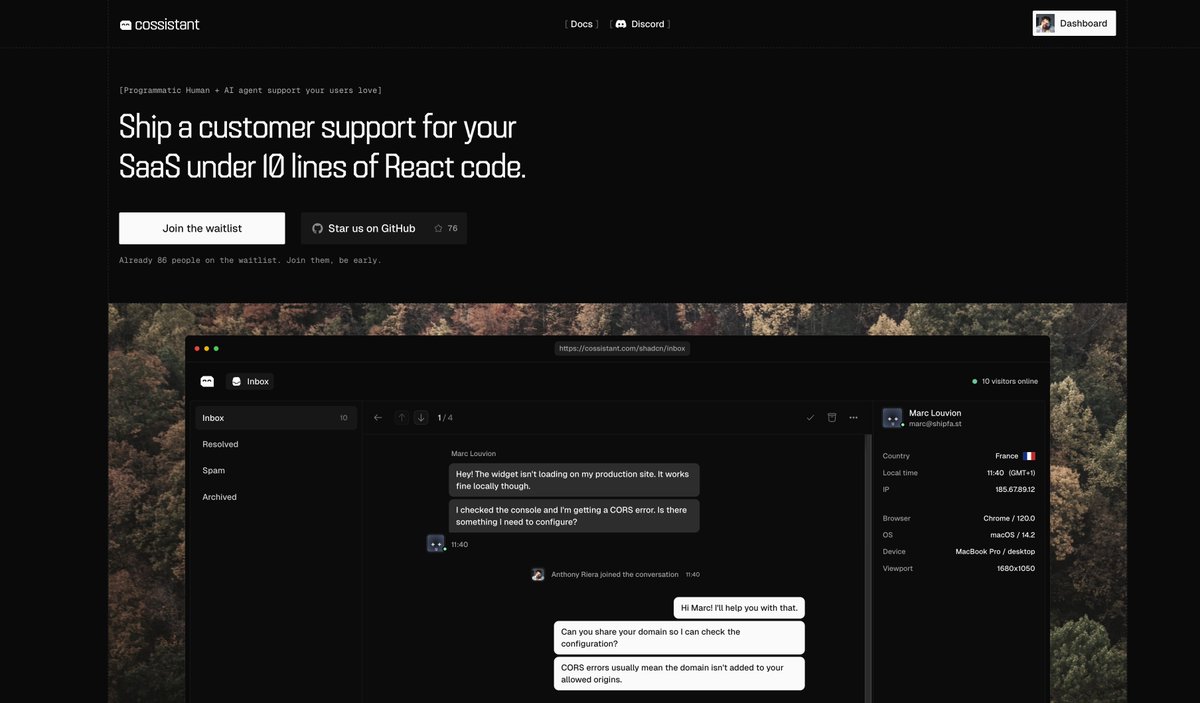This screenshot has height=703, width=1200.
Task: Click the 'CORS errors usually mean' message
Action: [680, 674]
